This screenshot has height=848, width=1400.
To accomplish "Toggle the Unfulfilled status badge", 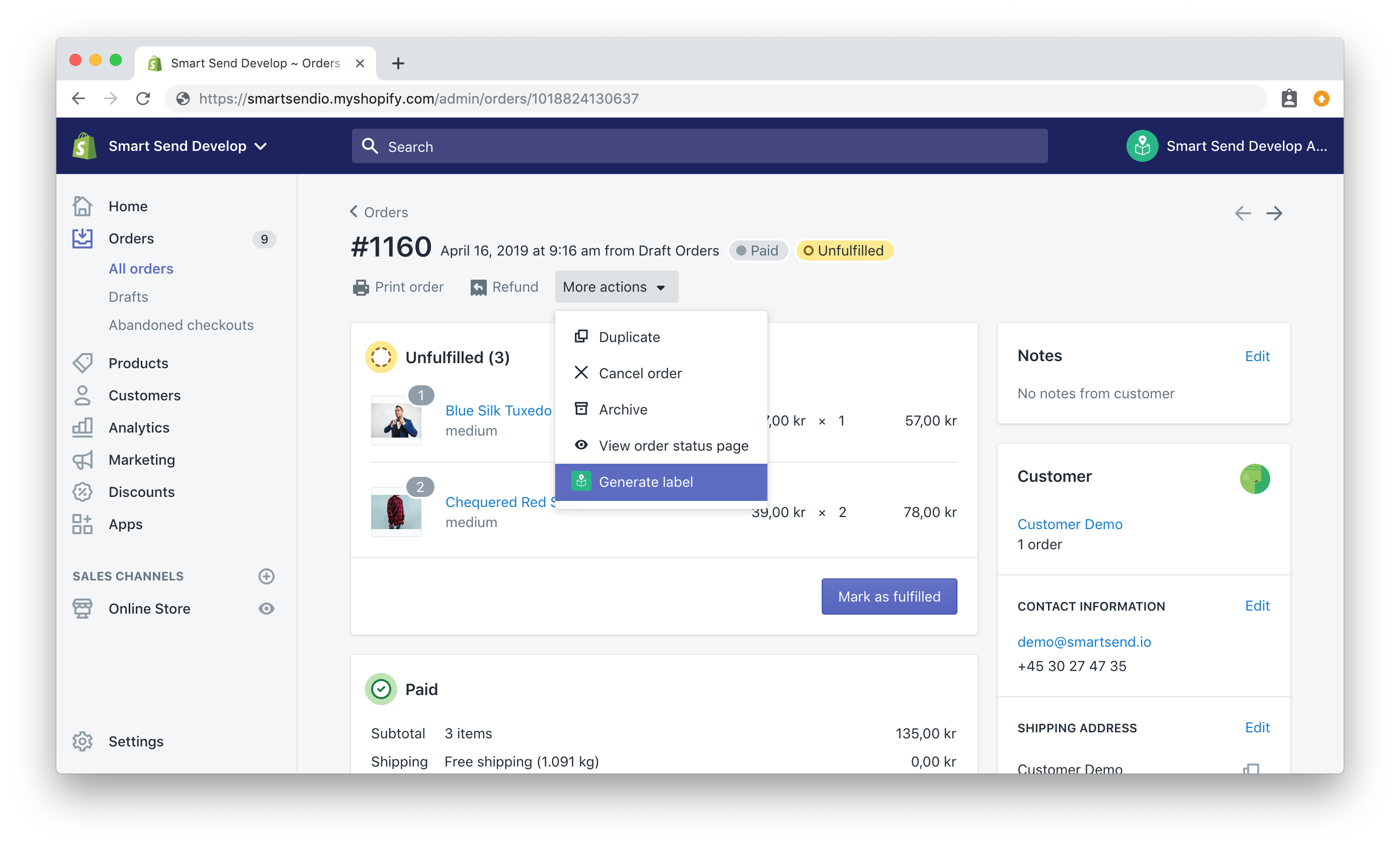I will [845, 251].
